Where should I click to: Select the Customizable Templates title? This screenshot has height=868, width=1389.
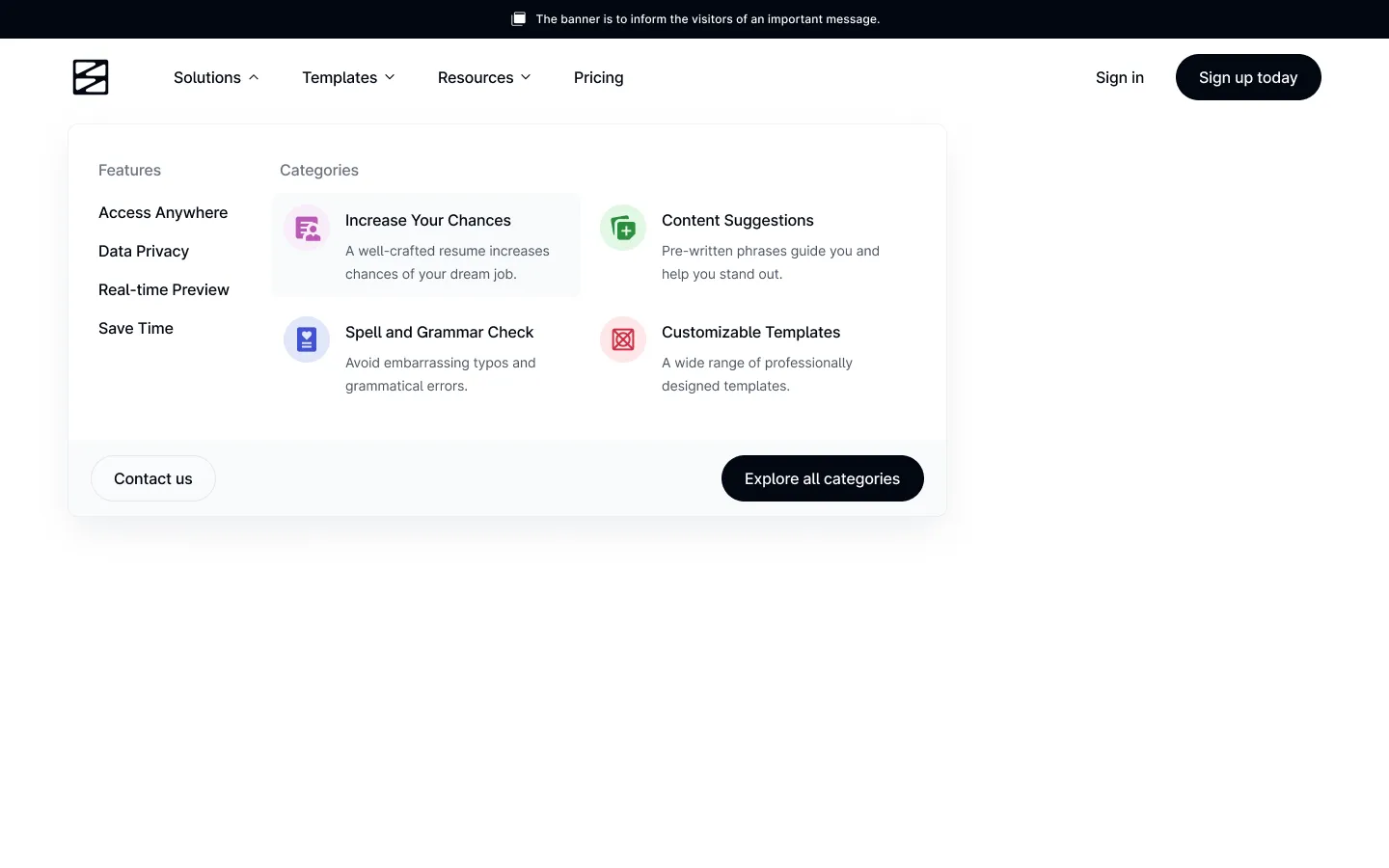coord(750,332)
